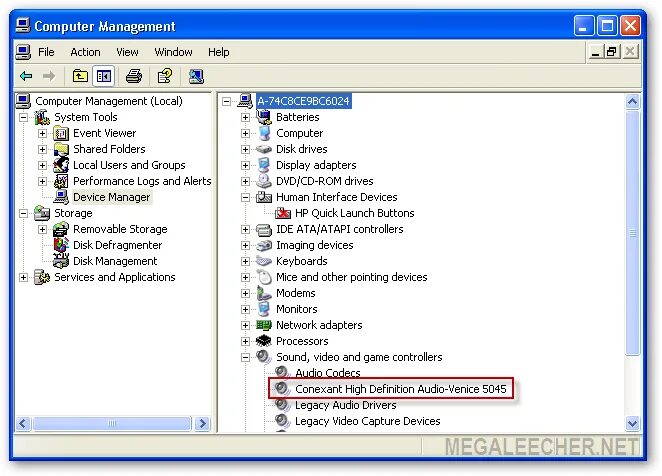Image resolution: width=662 pixels, height=476 pixels.
Task: Click left pane horizontal scroll left arrow
Action: coord(23,424)
